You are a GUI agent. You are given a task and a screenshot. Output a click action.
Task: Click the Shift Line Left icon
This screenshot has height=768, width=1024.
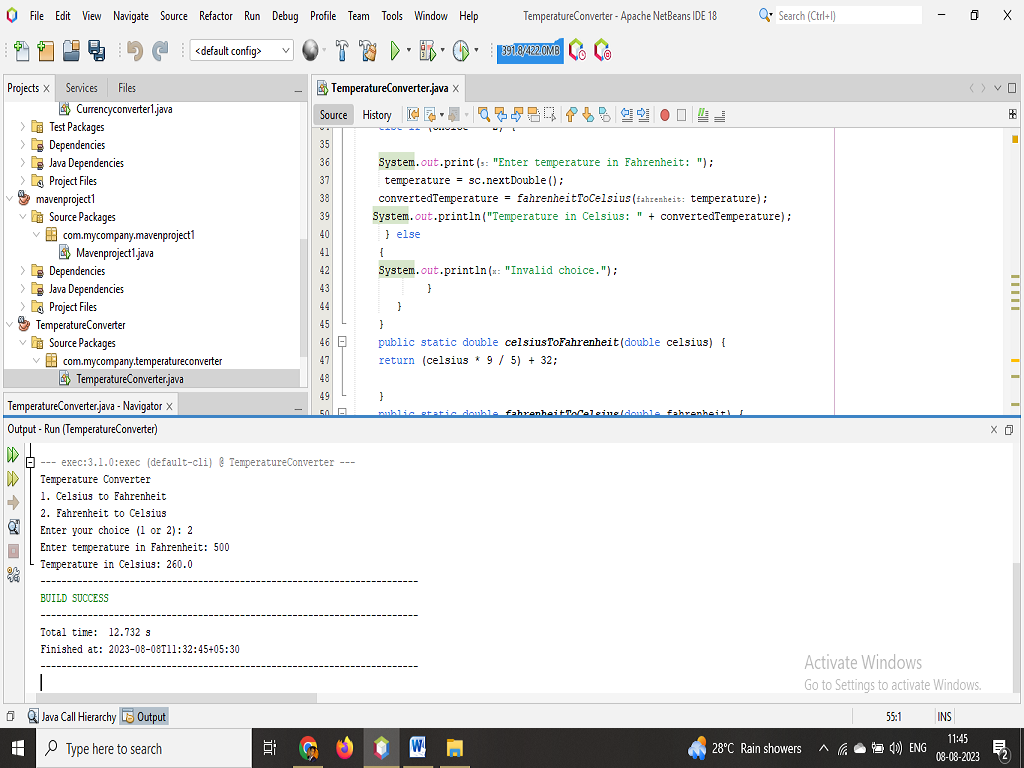click(627, 115)
